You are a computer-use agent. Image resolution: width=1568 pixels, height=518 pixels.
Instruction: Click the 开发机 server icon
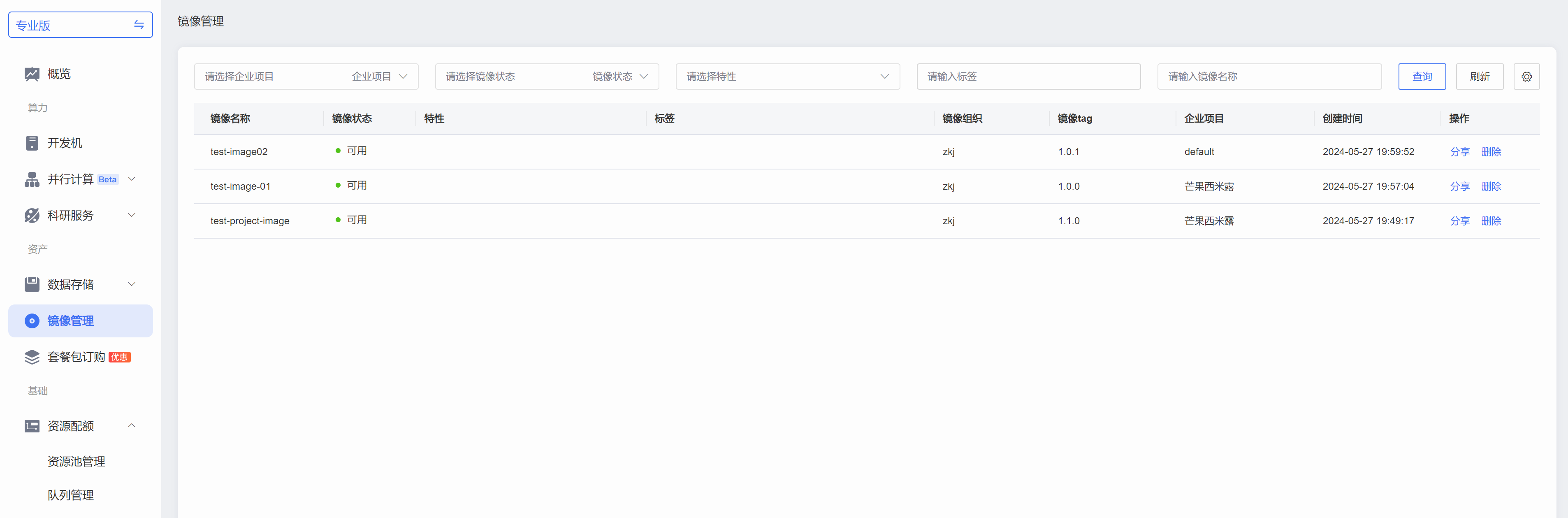[32, 143]
